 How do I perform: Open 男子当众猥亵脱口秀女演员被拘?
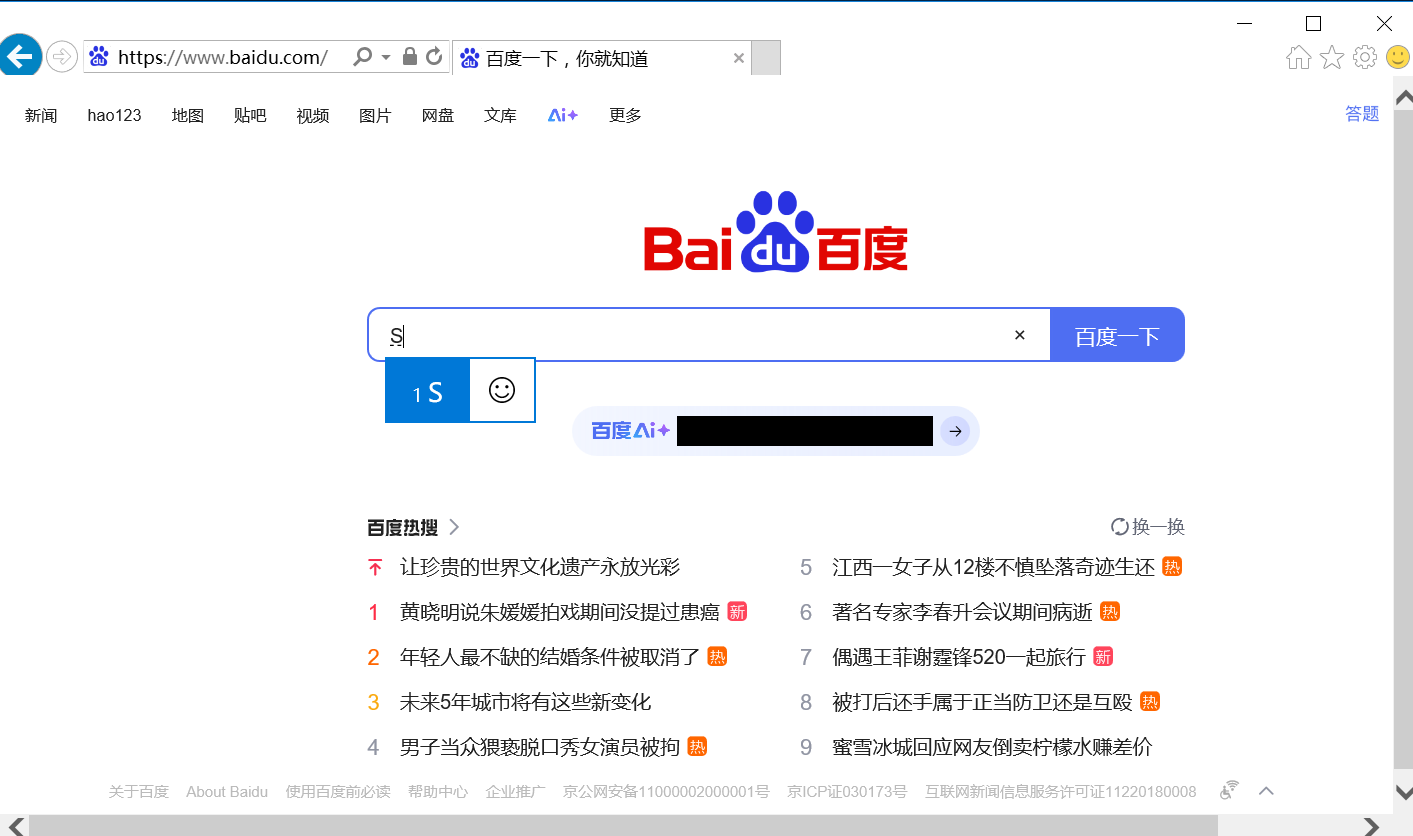point(540,747)
